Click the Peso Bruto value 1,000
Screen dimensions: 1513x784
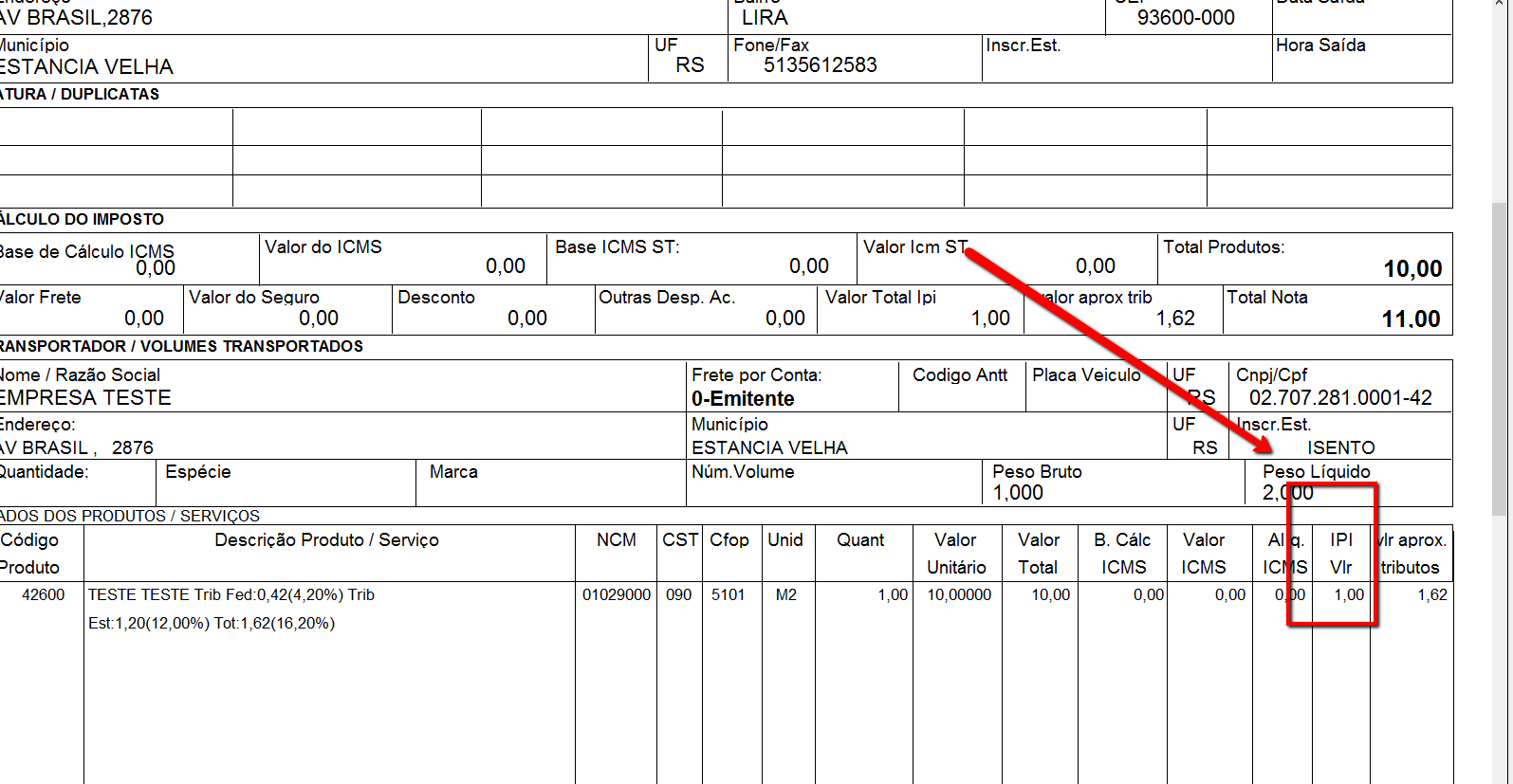pyautogui.click(x=1018, y=493)
